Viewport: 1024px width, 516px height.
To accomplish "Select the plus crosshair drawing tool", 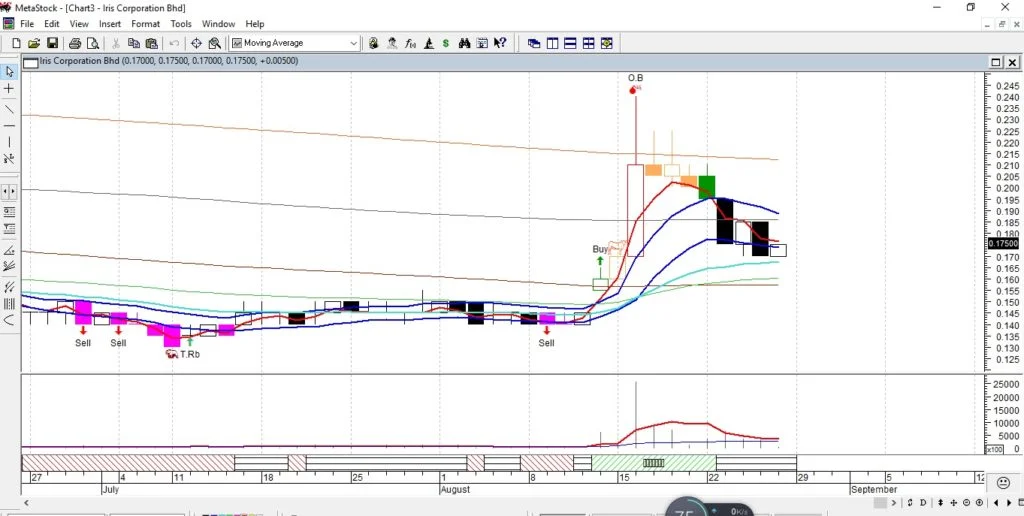I will (x=9, y=88).
